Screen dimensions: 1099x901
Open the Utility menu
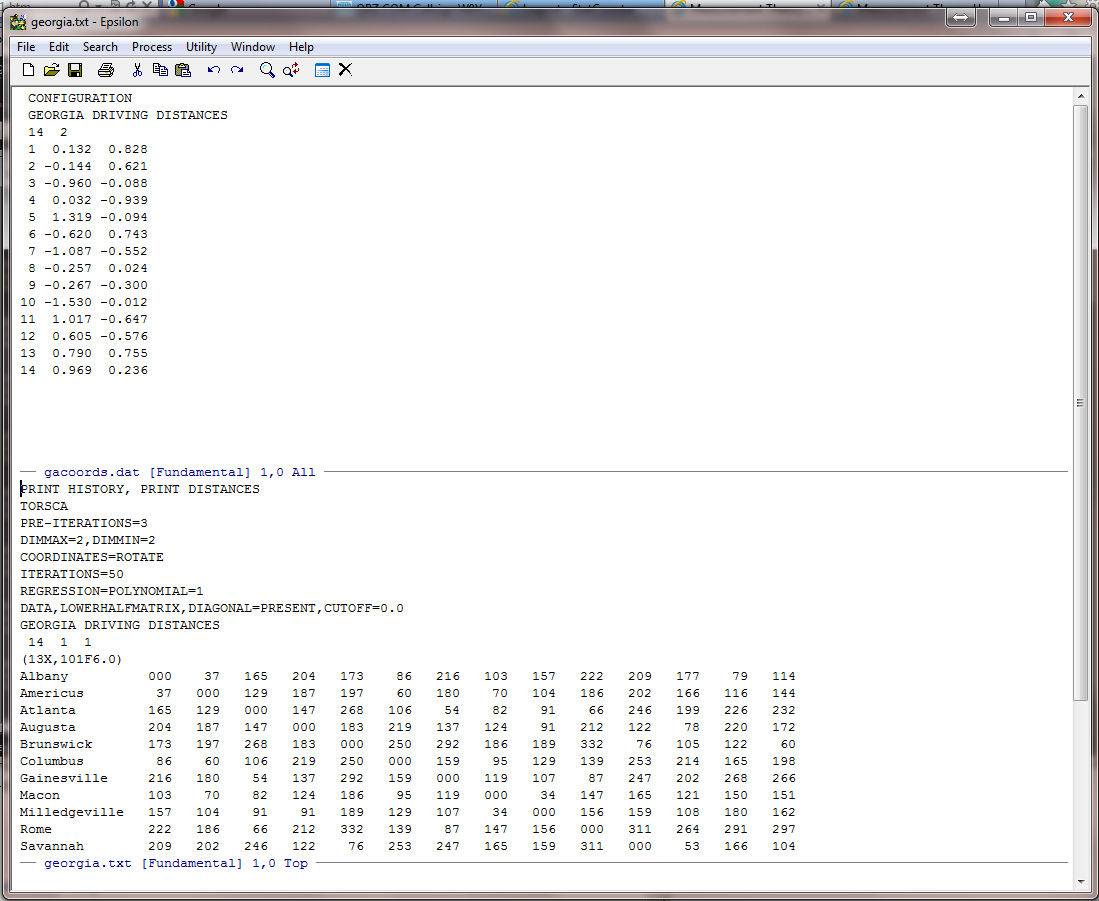201,47
